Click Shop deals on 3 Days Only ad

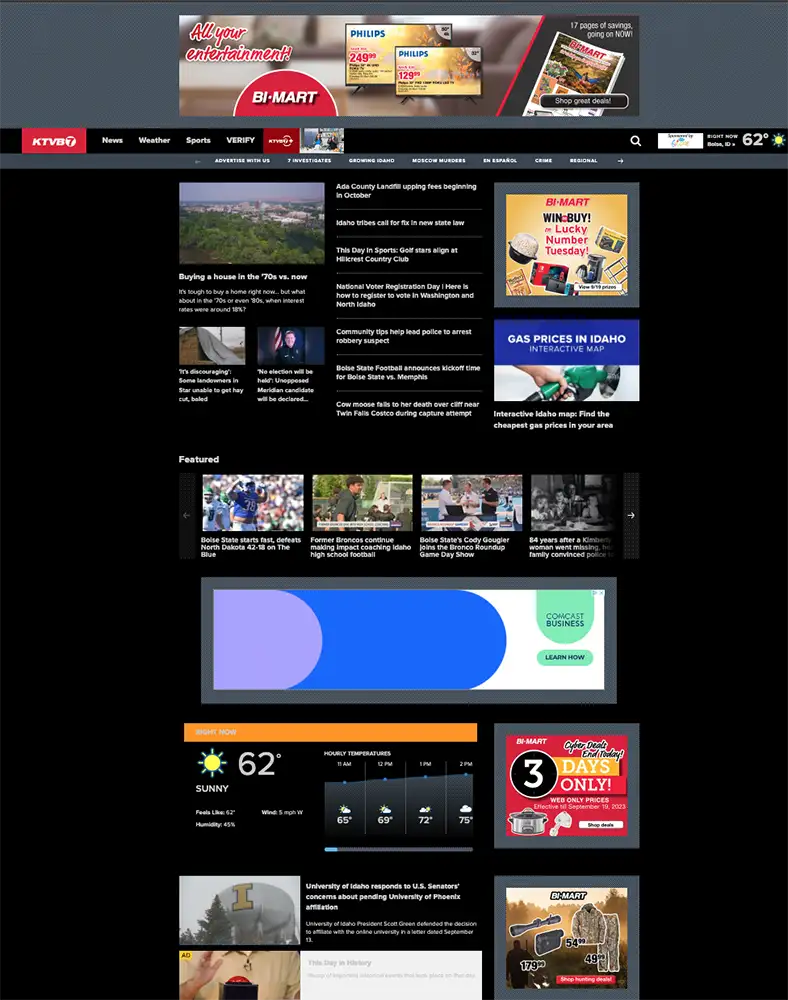600,825
